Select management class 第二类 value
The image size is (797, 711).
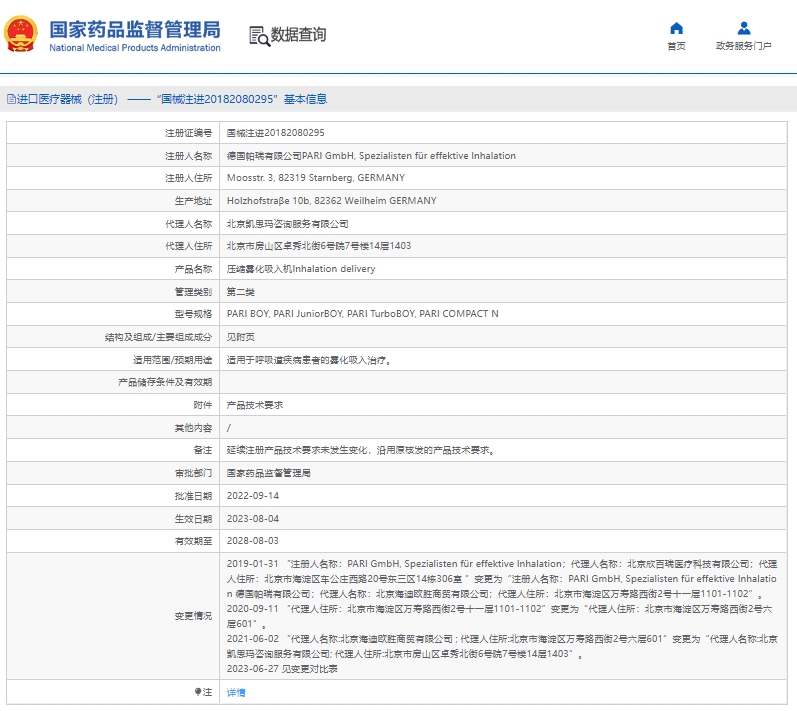240,292
